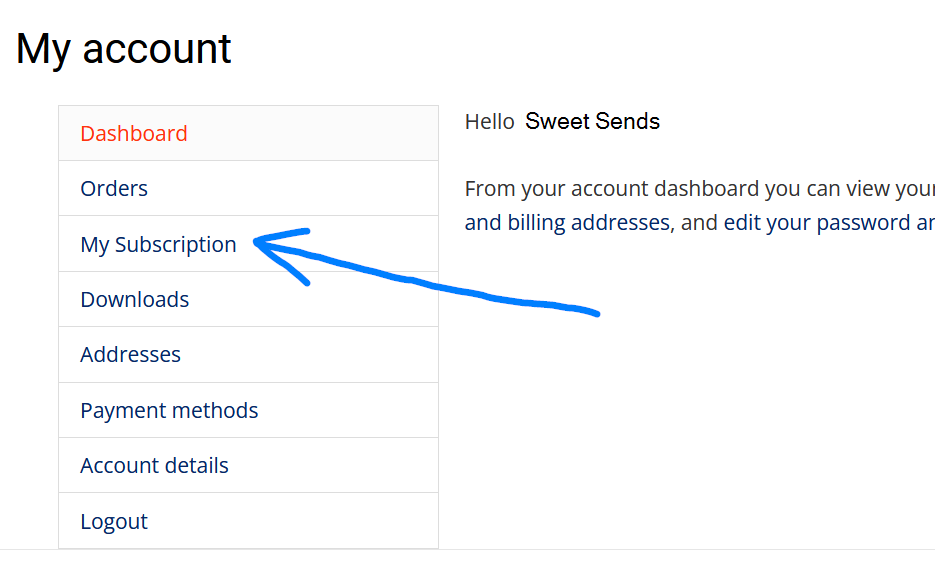Click the Sweet Sends username

(592, 122)
